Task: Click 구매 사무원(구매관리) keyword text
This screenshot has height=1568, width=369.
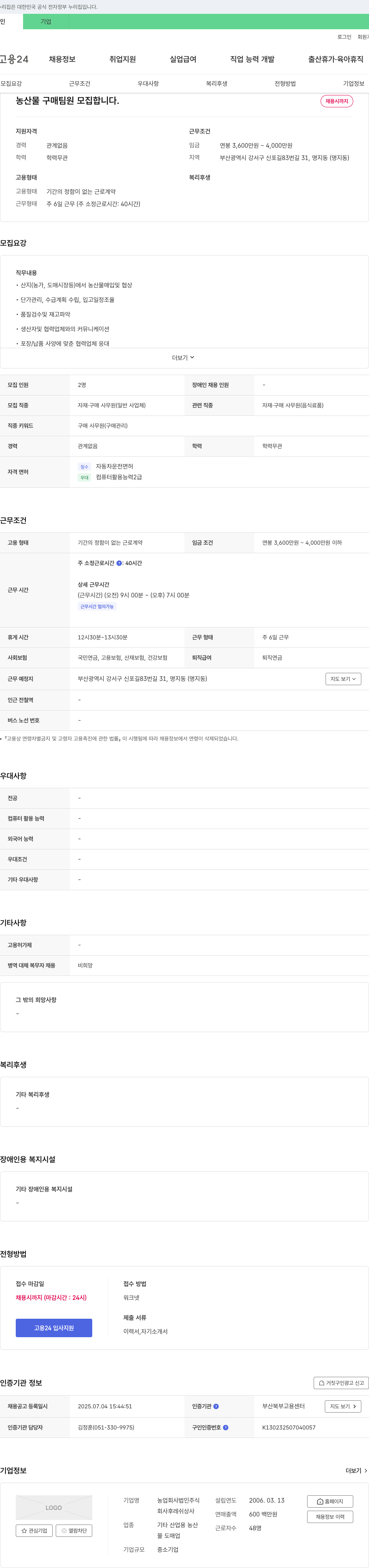Action: pos(103,426)
